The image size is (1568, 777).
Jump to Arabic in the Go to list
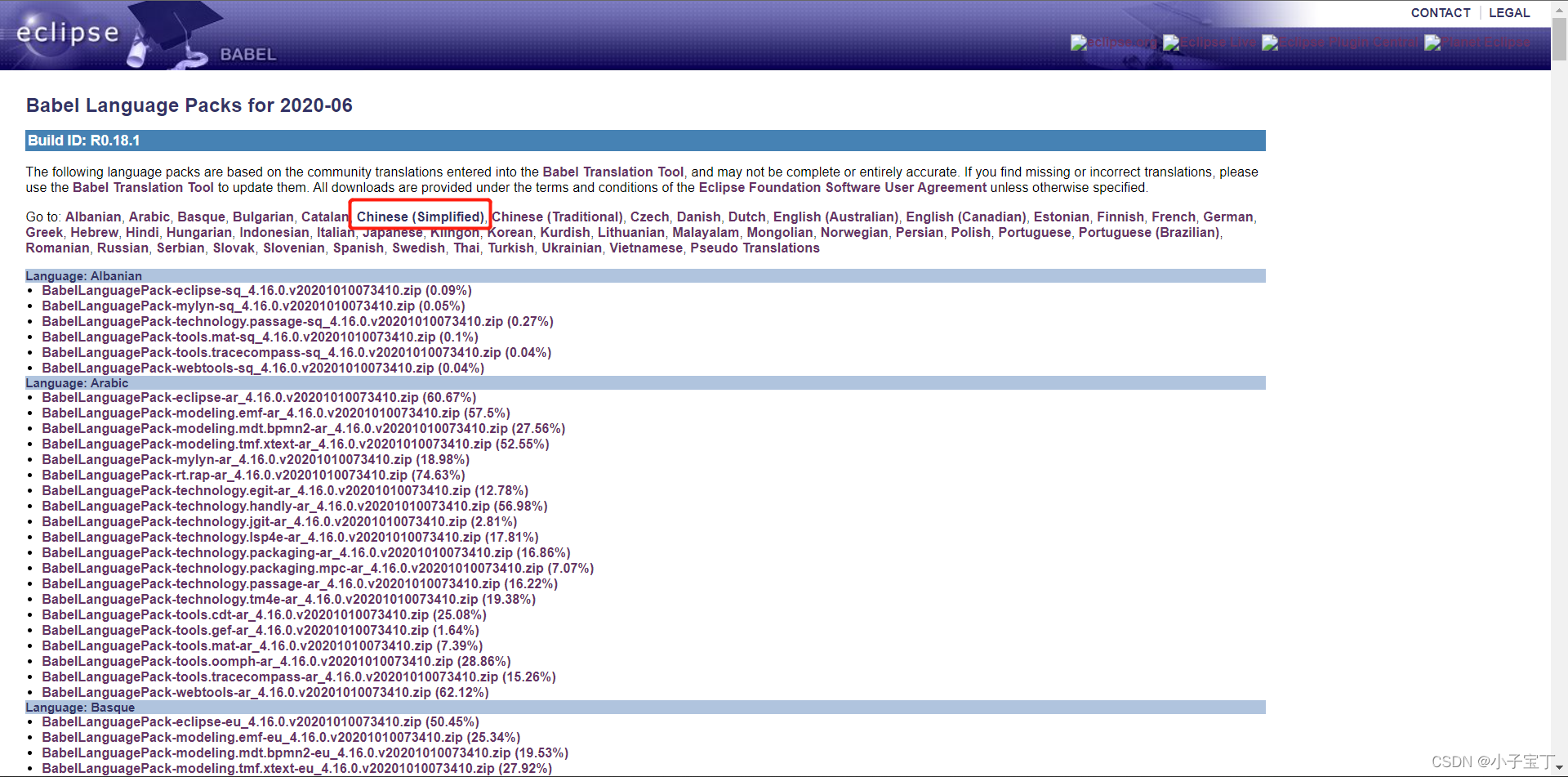pos(149,217)
